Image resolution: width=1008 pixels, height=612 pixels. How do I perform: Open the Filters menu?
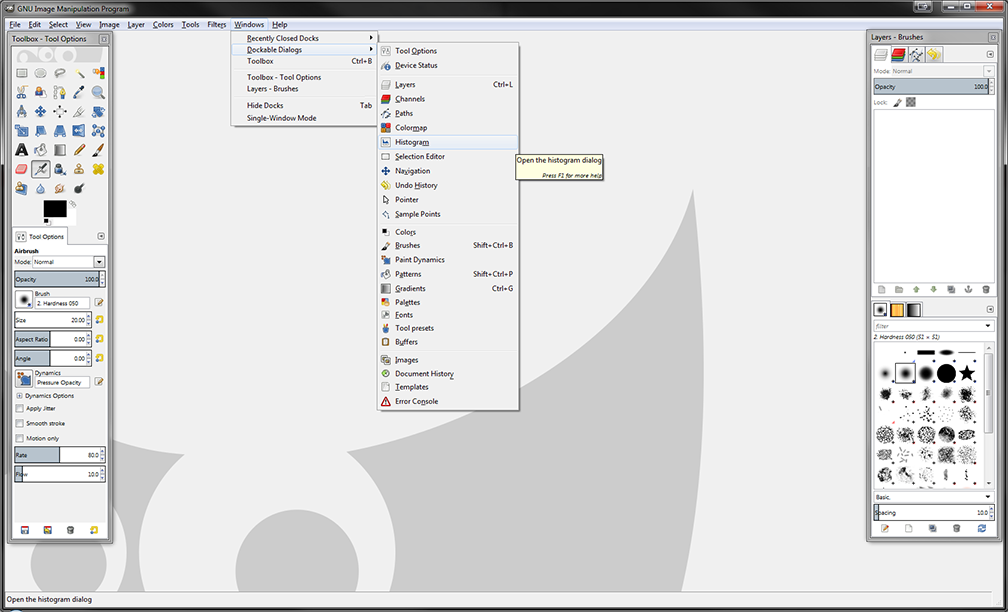pyautogui.click(x=217, y=24)
